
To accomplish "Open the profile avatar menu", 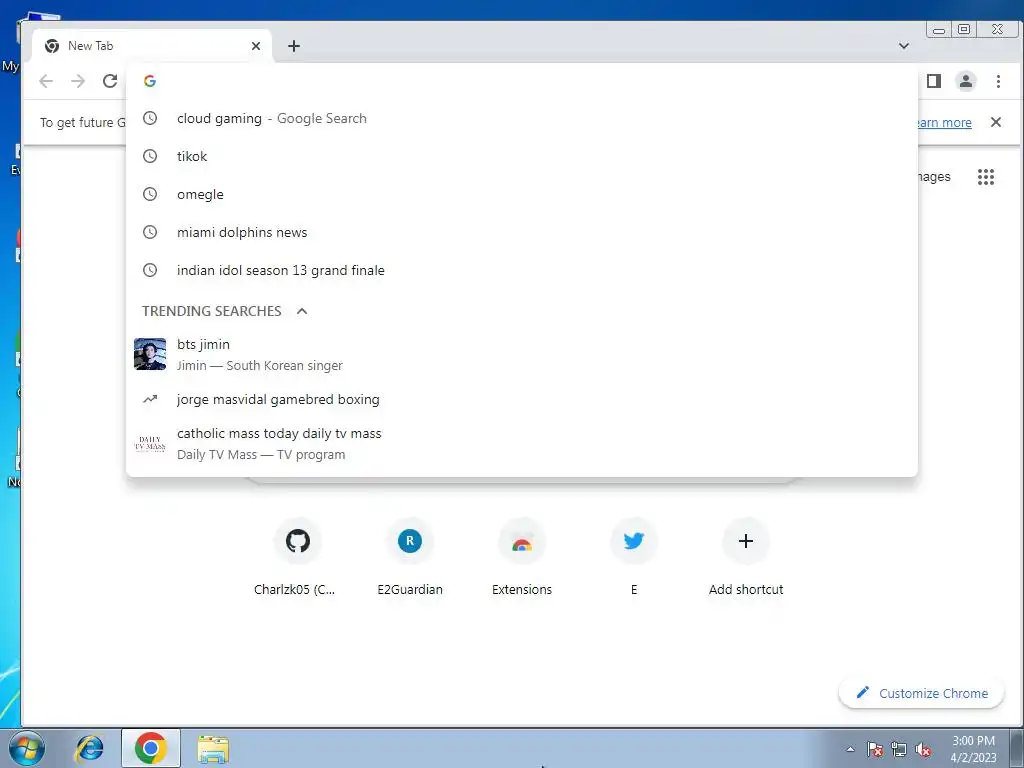I will 966,81.
